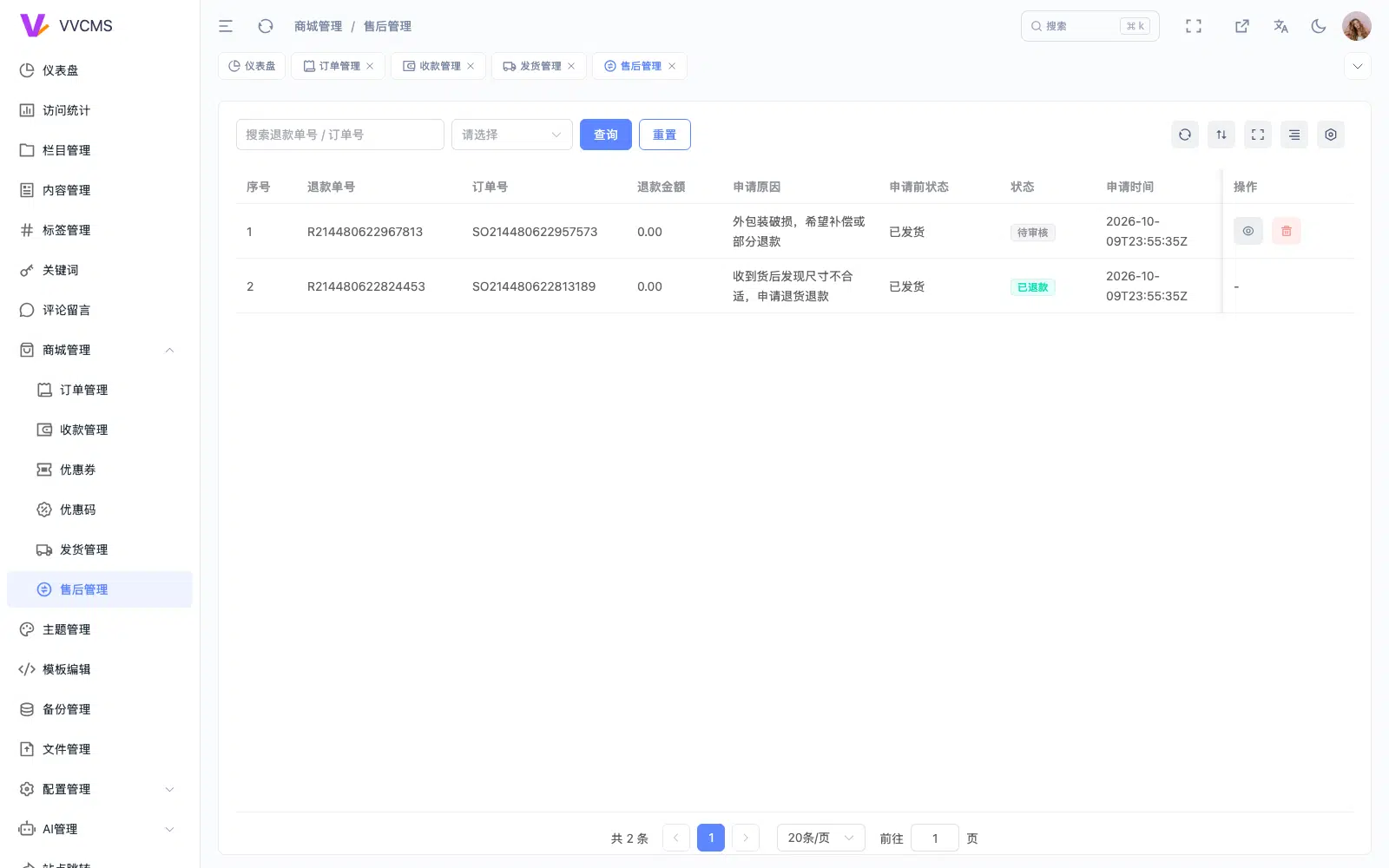This screenshot has width=1389, height=868.
Task: Collapse the 商城管理 sidebar group
Action: (100, 350)
